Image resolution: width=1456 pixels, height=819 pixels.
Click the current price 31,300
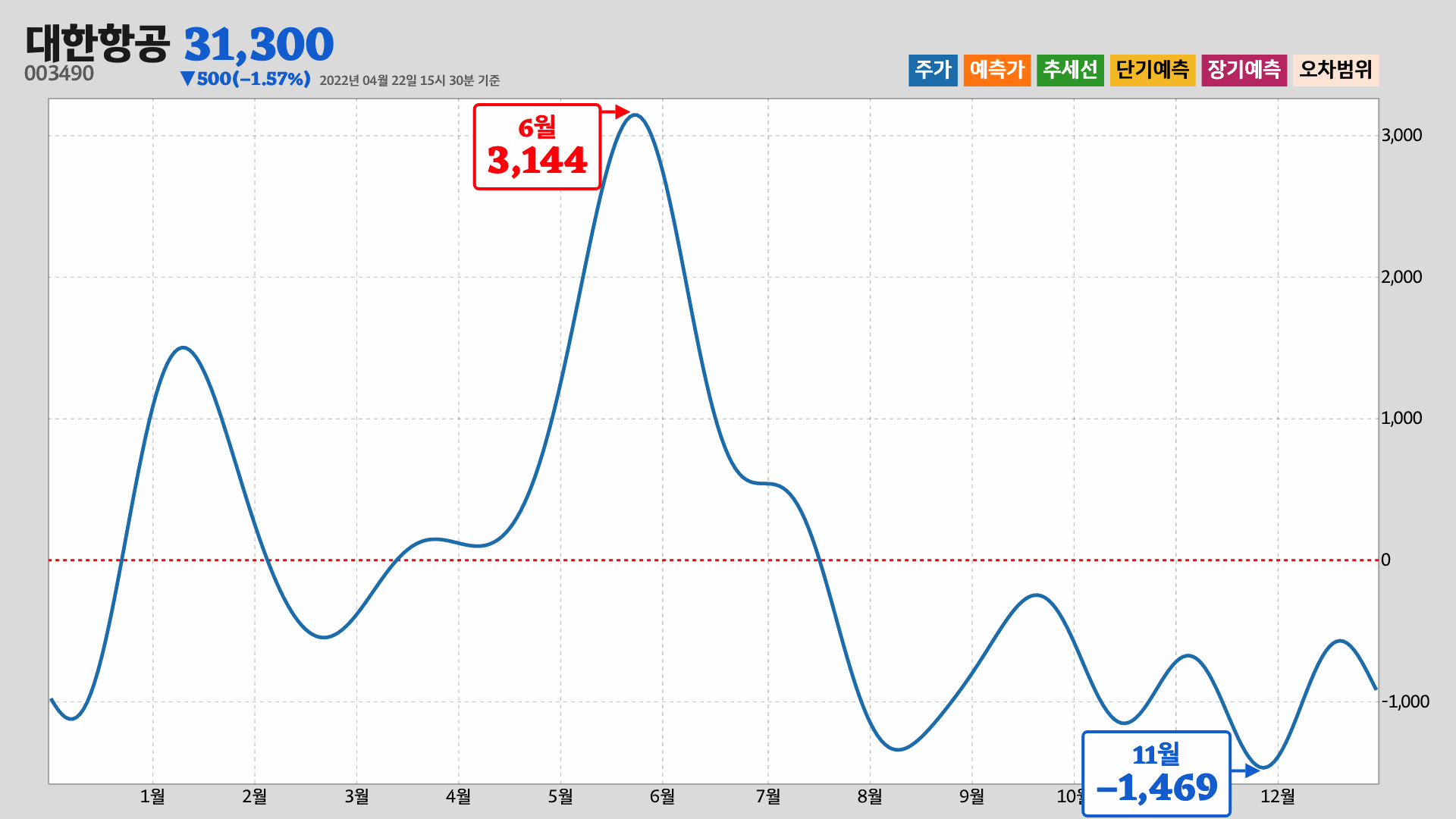point(259,44)
